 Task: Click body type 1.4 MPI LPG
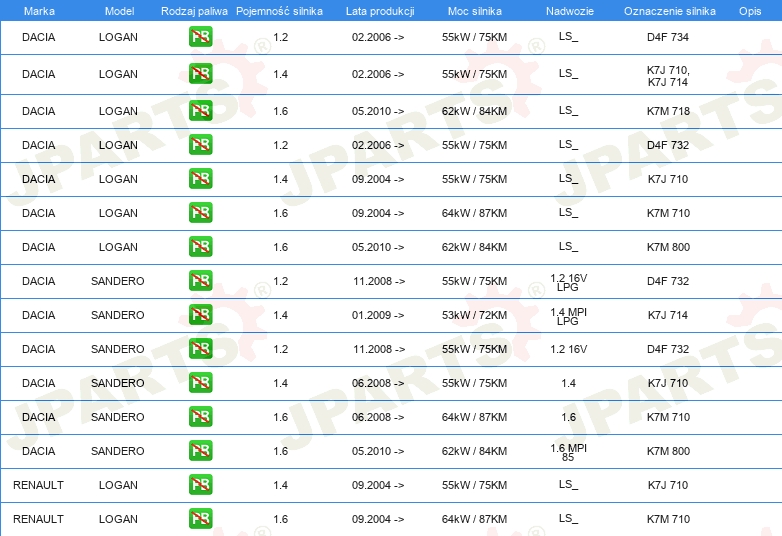click(x=569, y=316)
